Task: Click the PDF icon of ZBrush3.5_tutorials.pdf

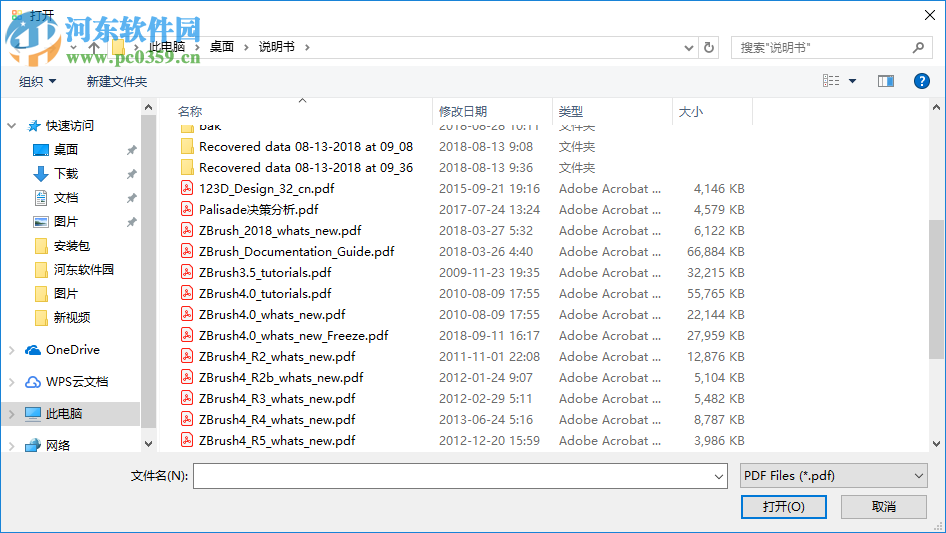Action: coord(187,272)
